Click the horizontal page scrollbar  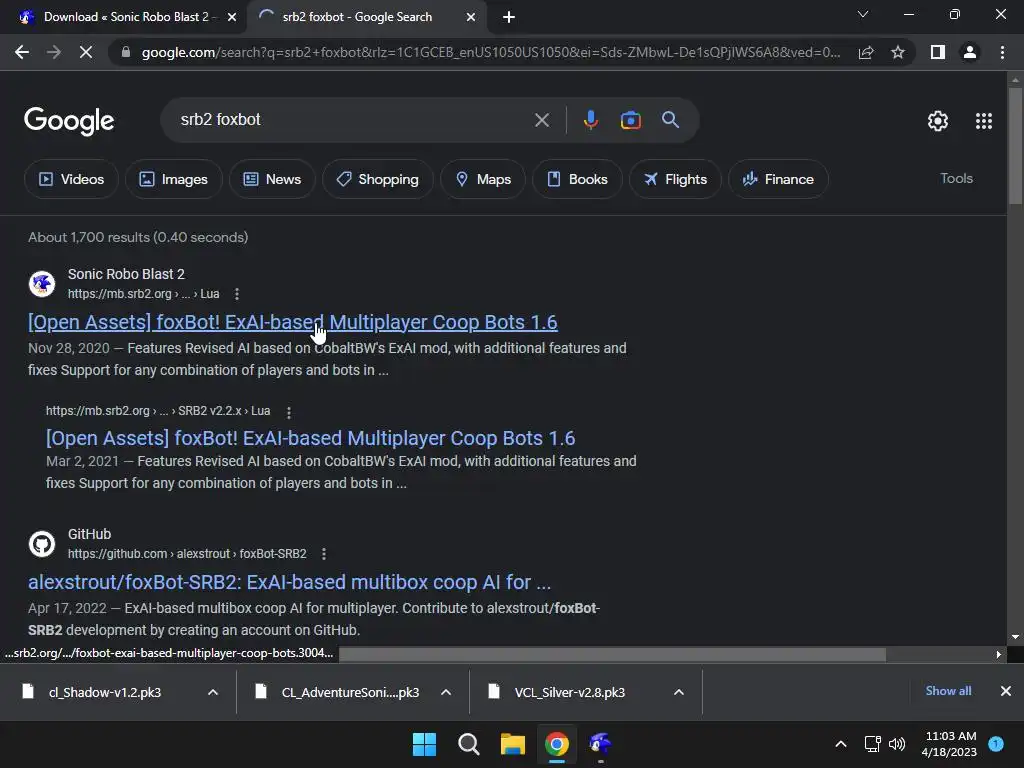[x=613, y=654]
